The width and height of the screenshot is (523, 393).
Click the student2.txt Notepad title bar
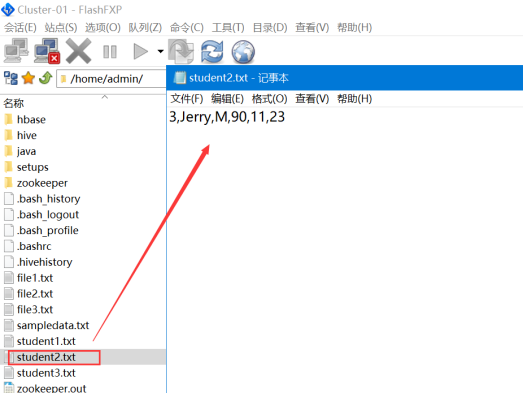(345, 78)
